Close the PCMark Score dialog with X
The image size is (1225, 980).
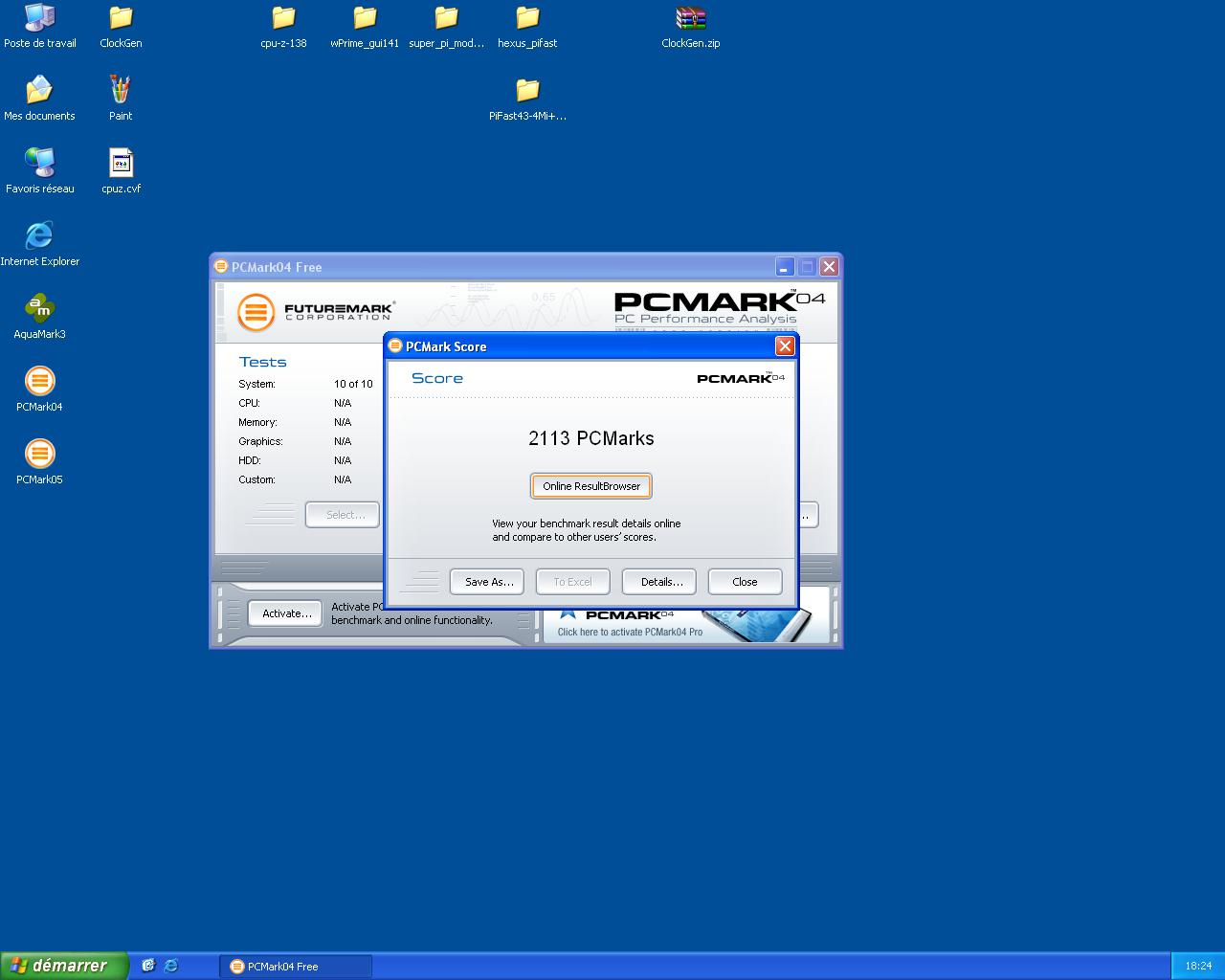pos(785,346)
